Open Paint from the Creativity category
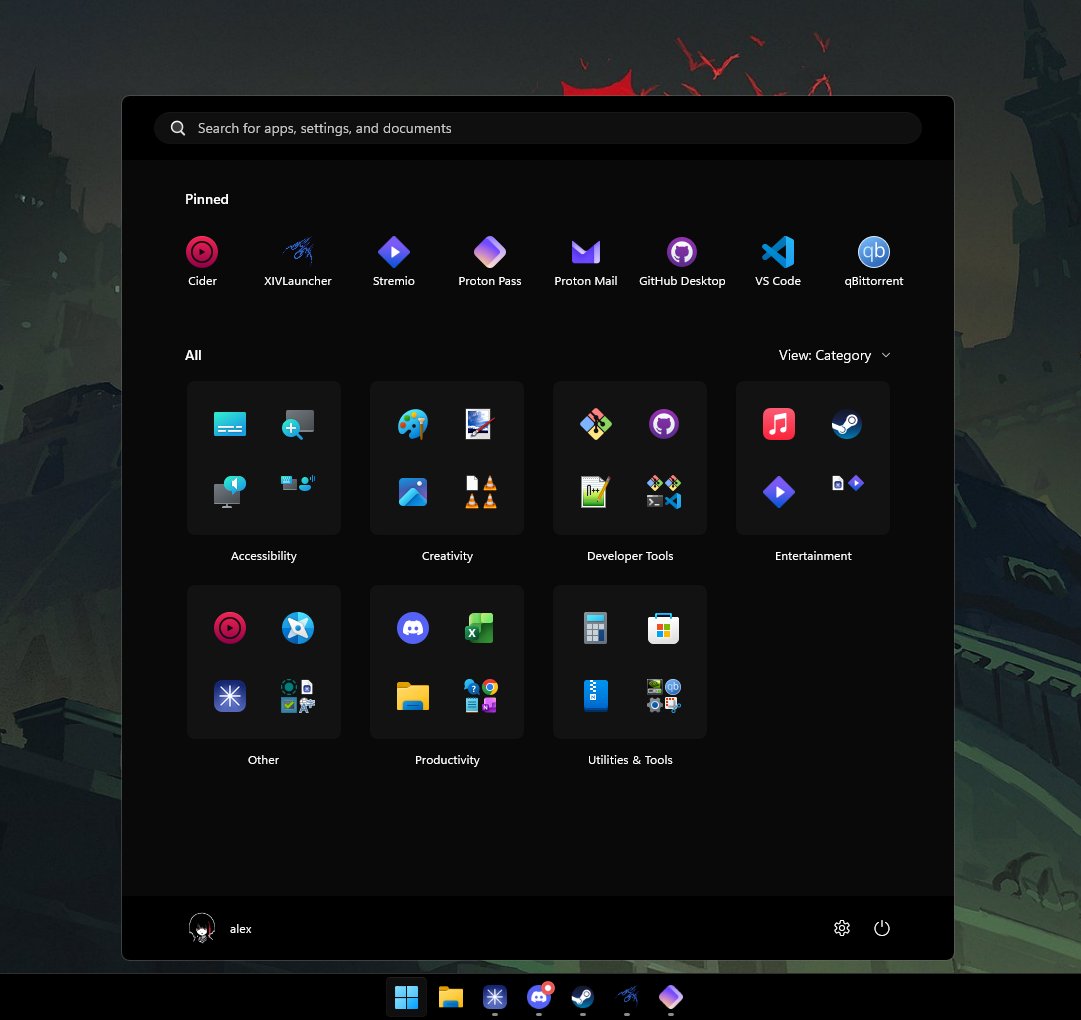Viewport: 1081px width, 1020px height. 413,424
